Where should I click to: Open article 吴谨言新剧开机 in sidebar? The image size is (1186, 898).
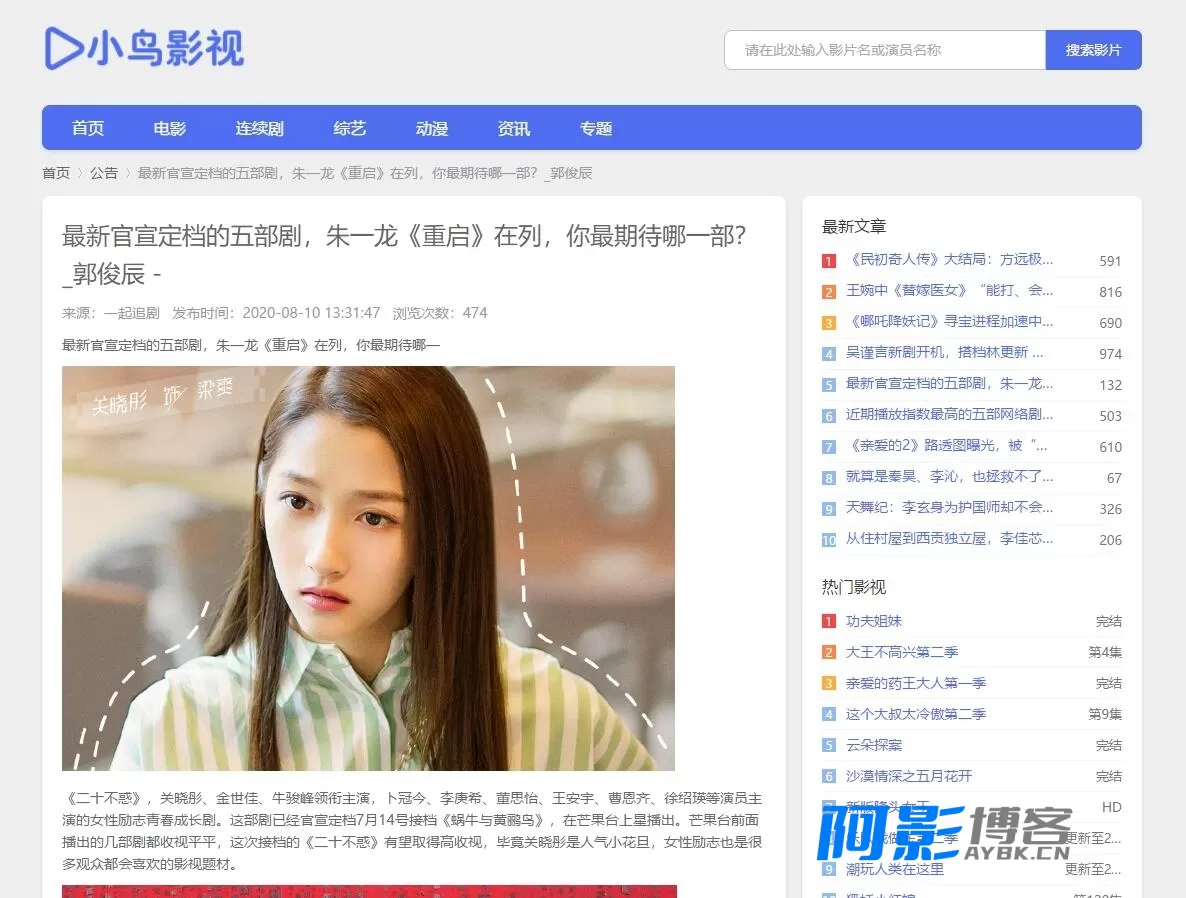coord(944,353)
